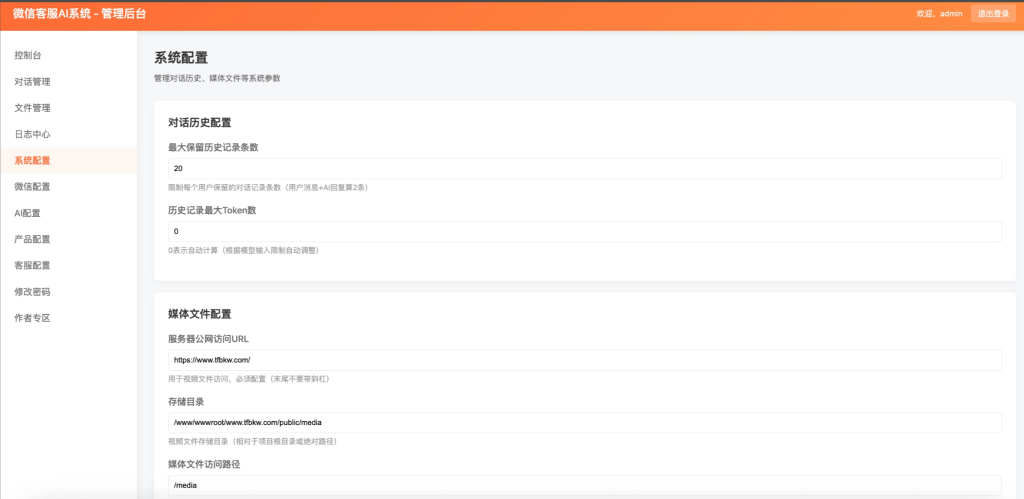Open the AI配置 settings page
The height and width of the screenshot is (499, 1024).
(x=28, y=213)
